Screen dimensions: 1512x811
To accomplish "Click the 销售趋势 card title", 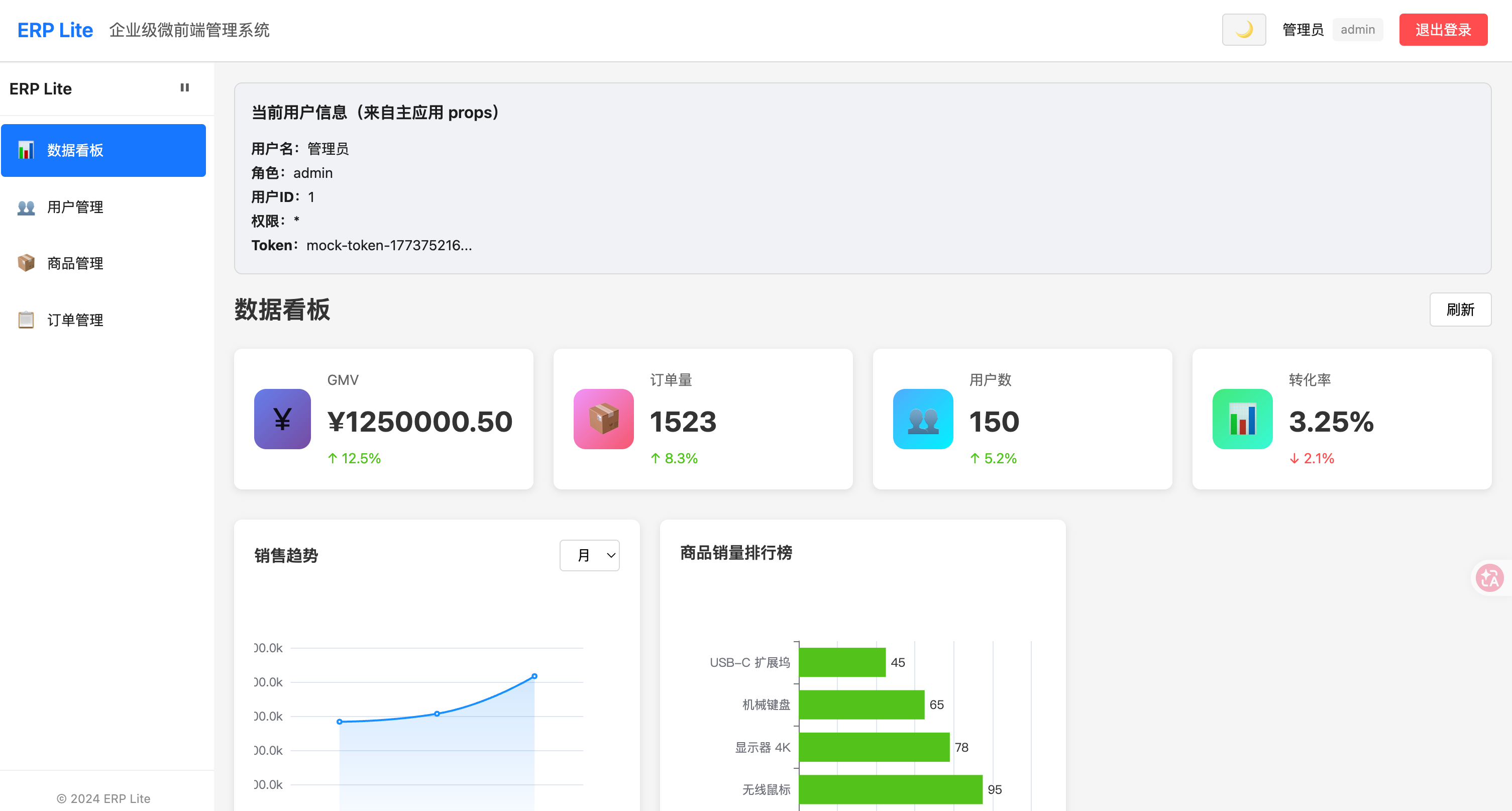I will click(286, 556).
